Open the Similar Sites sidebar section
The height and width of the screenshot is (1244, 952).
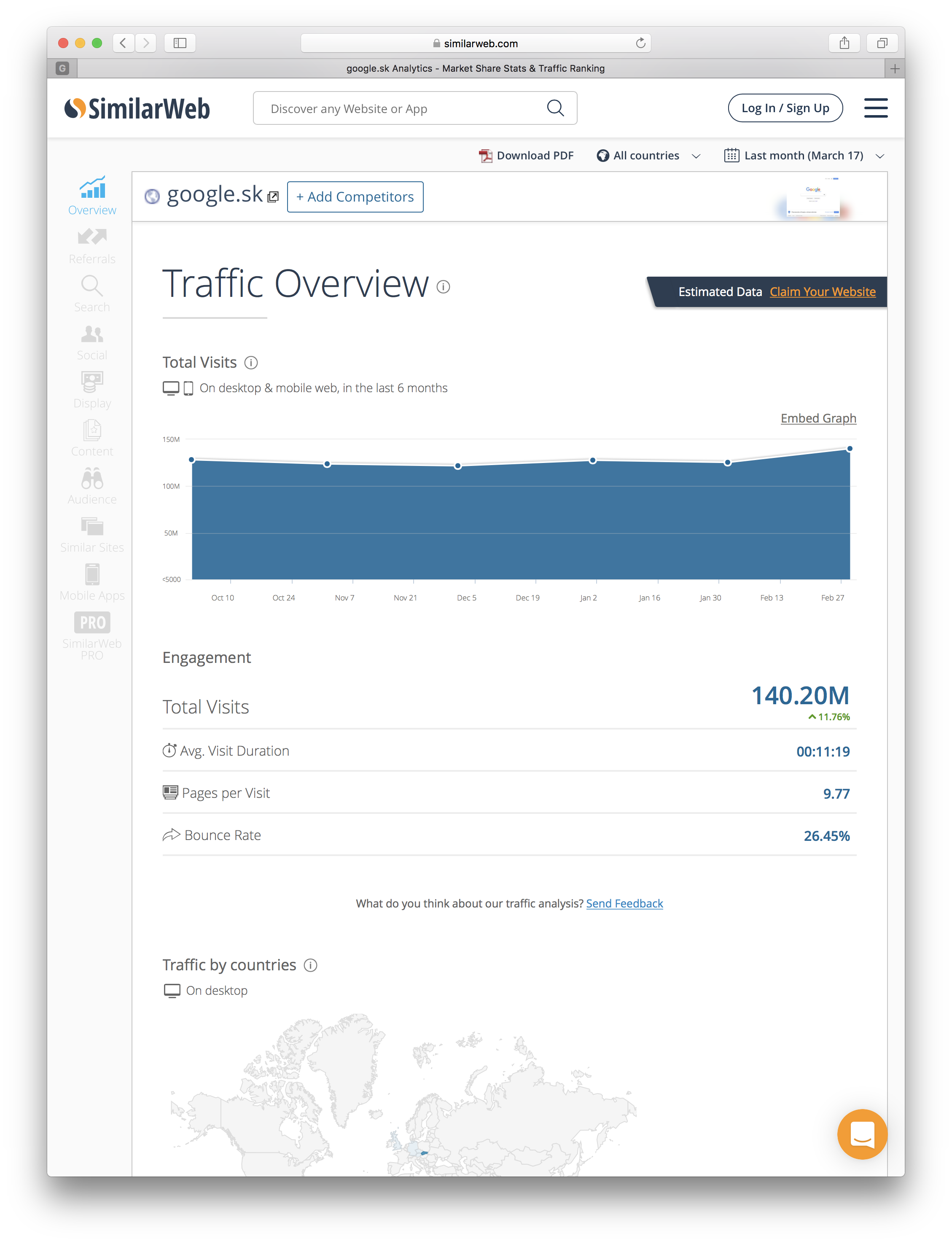[x=92, y=534]
